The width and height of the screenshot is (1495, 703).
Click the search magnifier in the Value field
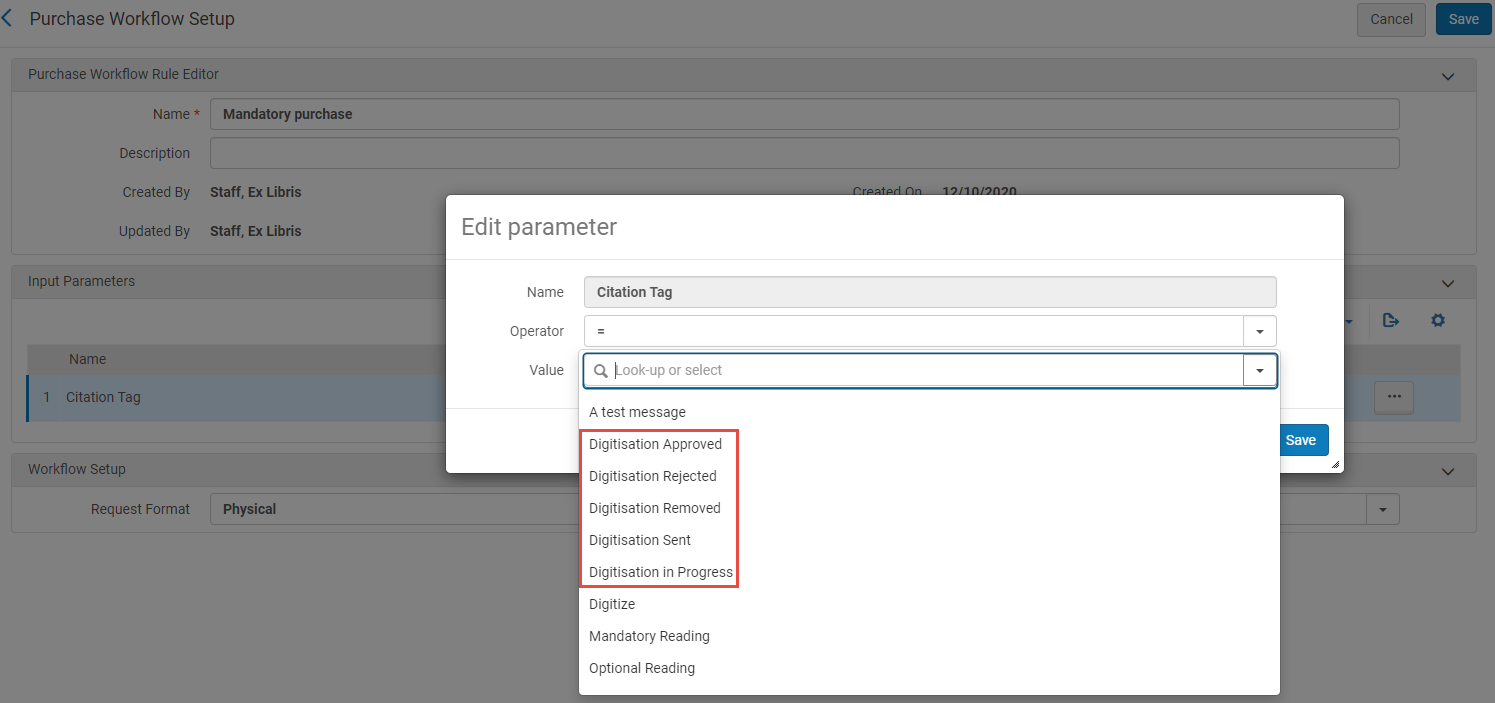(x=601, y=371)
